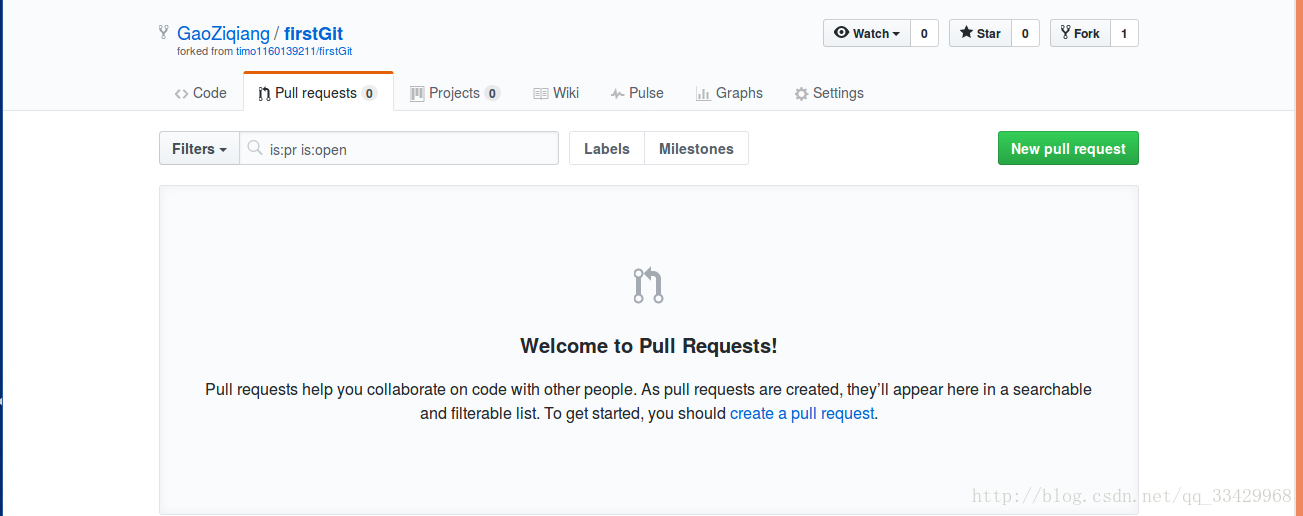Click the large pull request icon
The height and width of the screenshot is (516, 1303).
(648, 285)
